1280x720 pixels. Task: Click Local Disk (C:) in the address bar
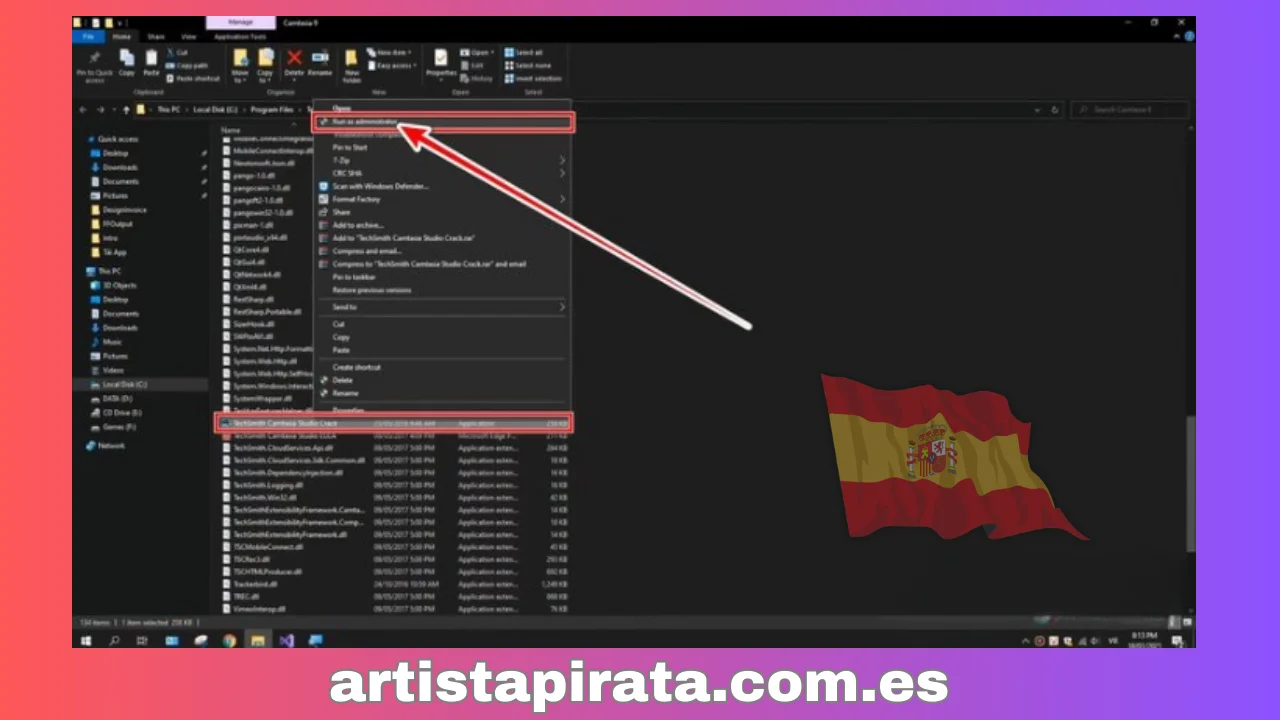click(216, 109)
